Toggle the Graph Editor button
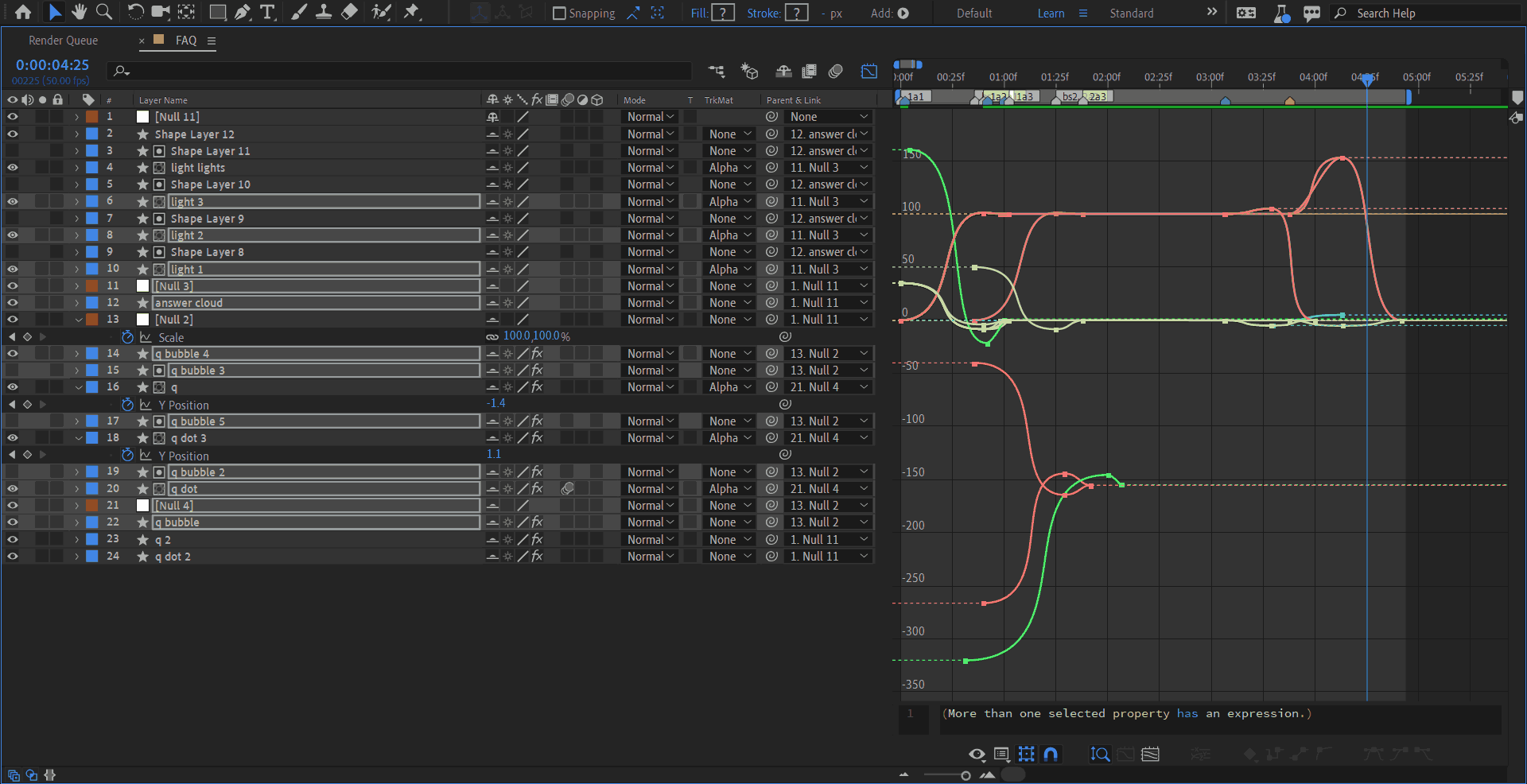 869,72
